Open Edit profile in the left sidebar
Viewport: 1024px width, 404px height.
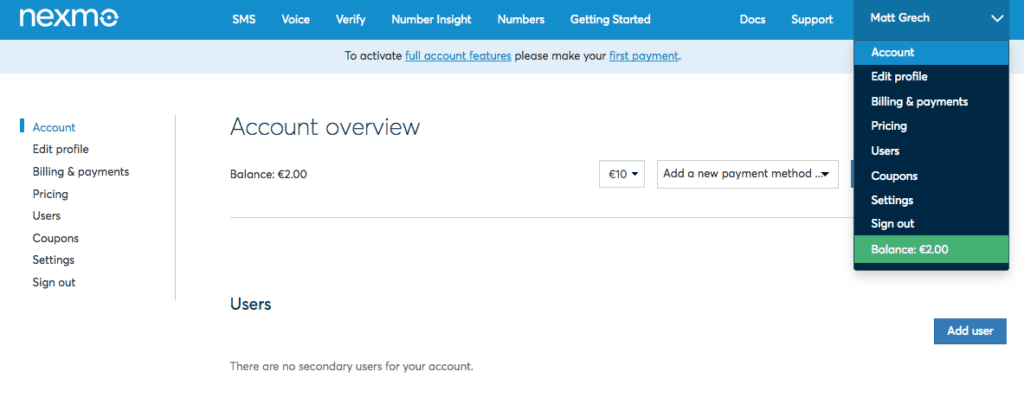pos(61,149)
